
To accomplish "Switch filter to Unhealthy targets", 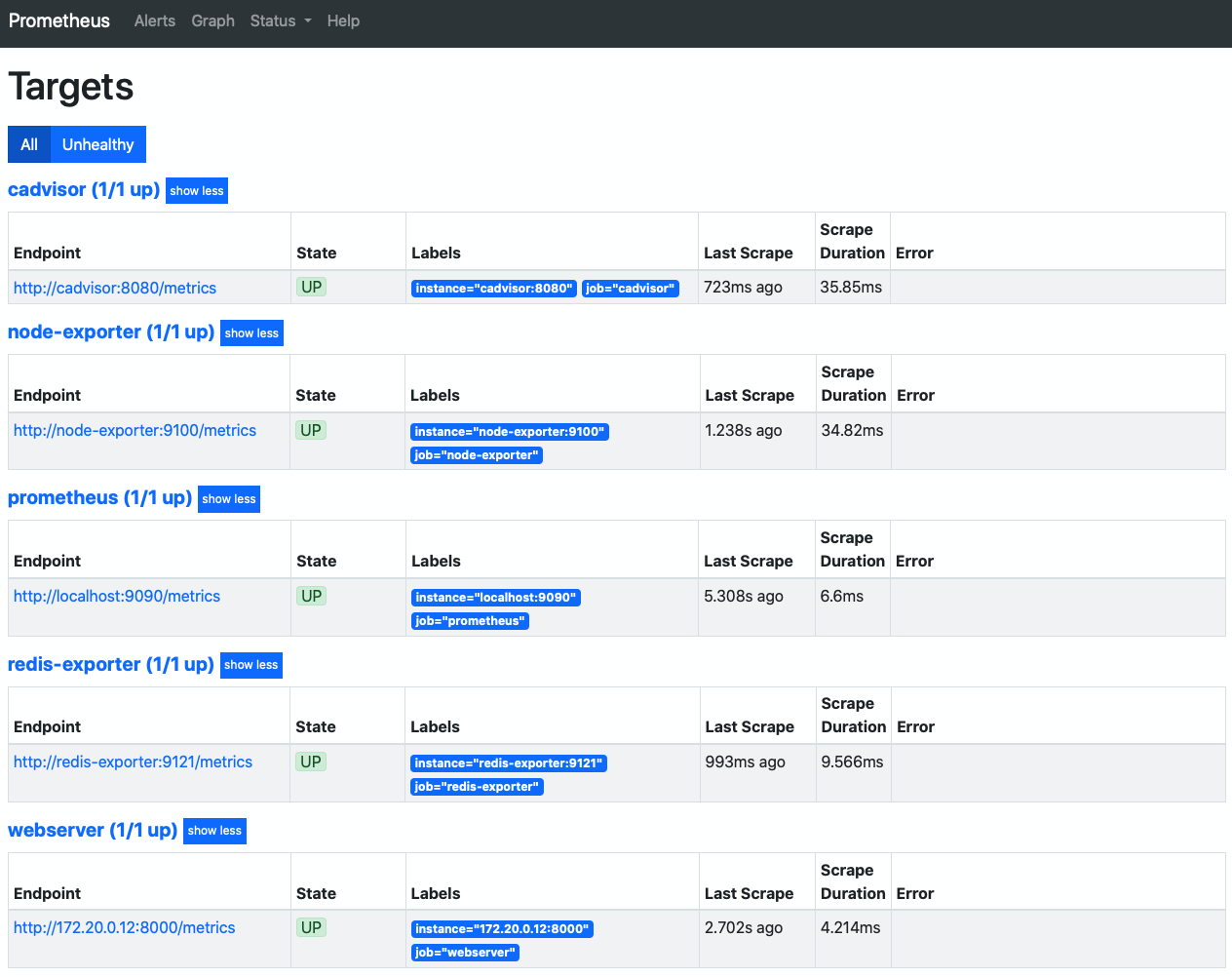I will [x=97, y=144].
